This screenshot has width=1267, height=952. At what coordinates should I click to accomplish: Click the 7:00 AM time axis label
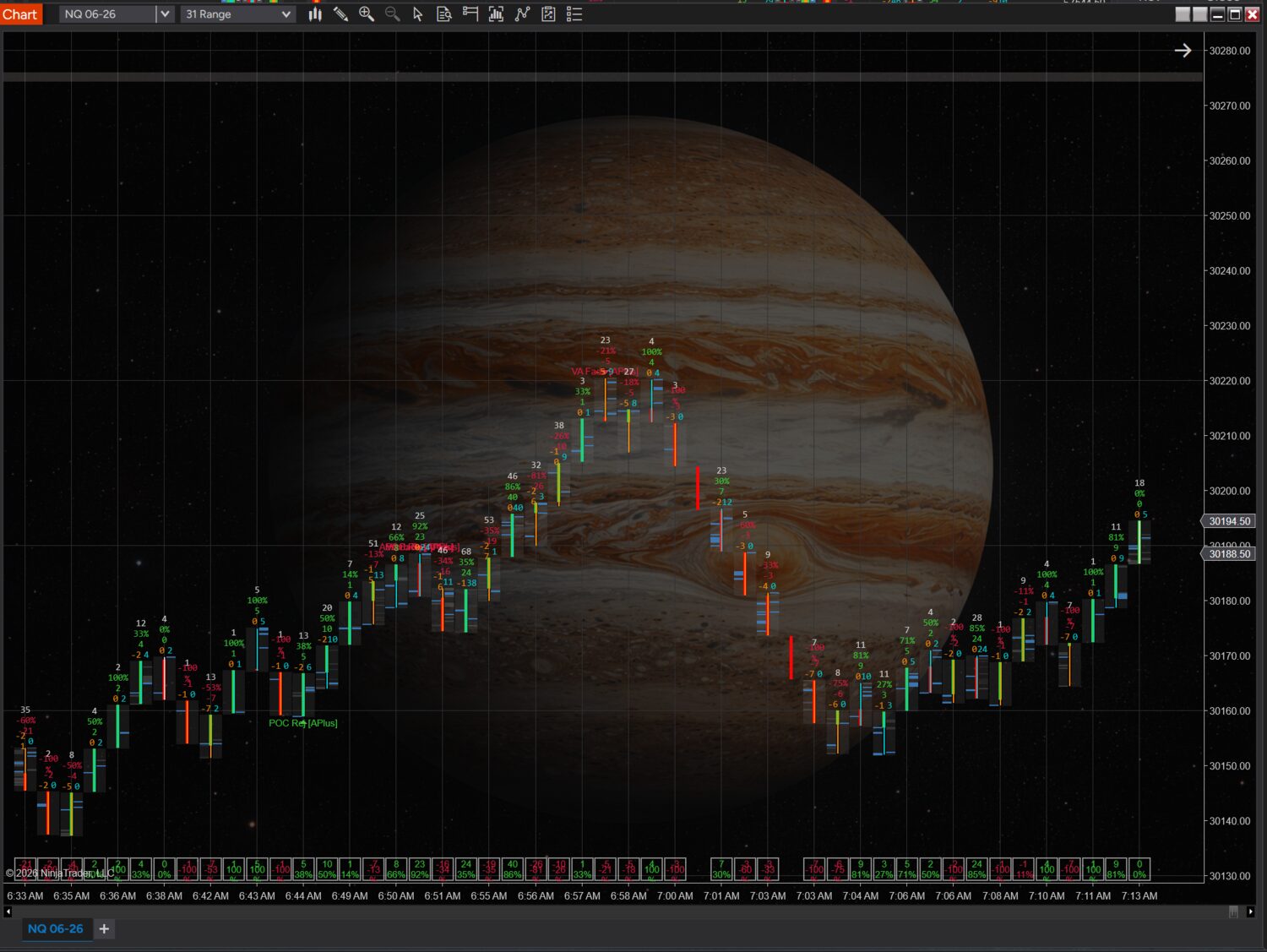point(675,896)
